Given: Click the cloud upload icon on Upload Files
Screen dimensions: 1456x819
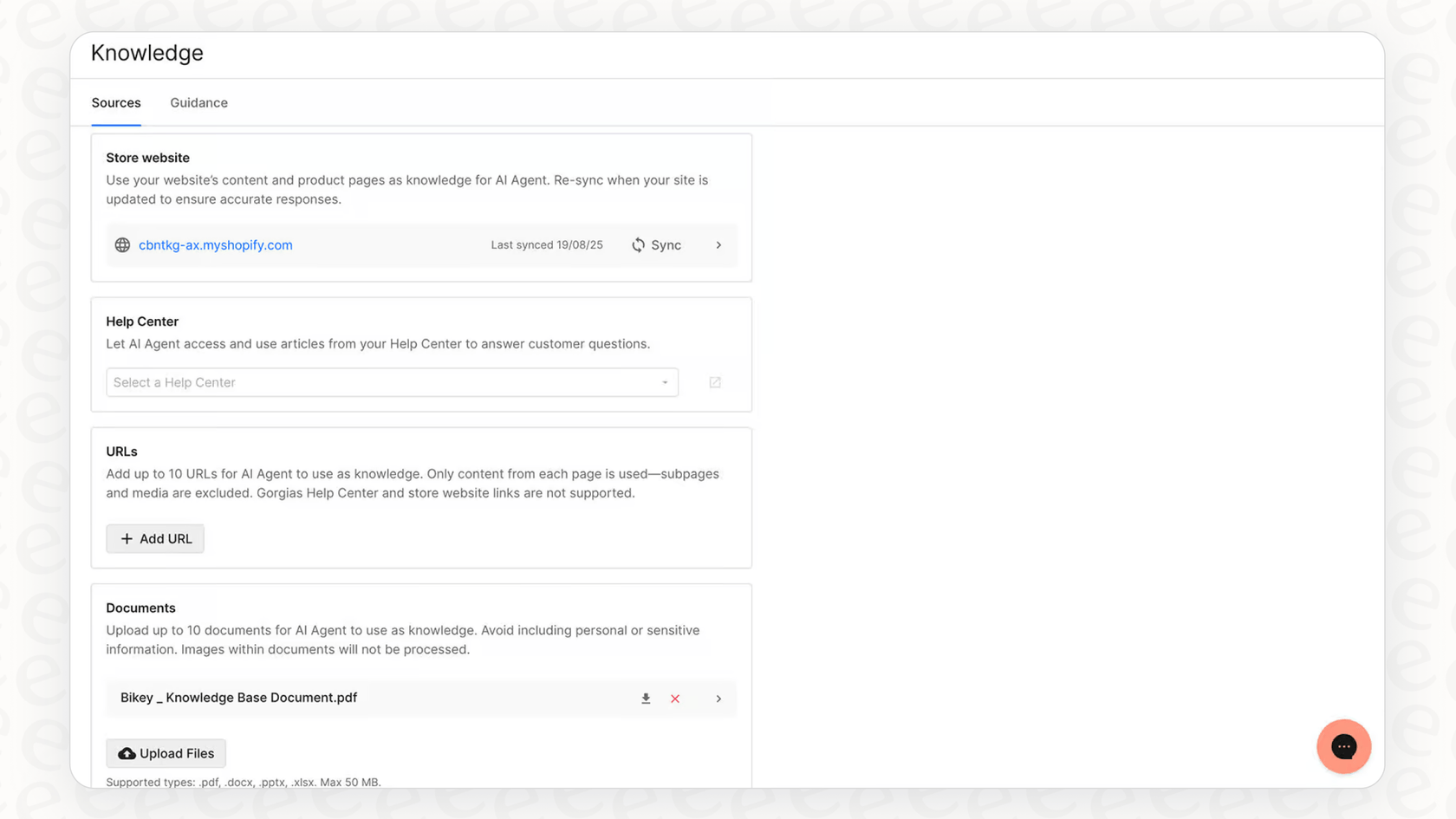Looking at the screenshot, I should coord(127,753).
